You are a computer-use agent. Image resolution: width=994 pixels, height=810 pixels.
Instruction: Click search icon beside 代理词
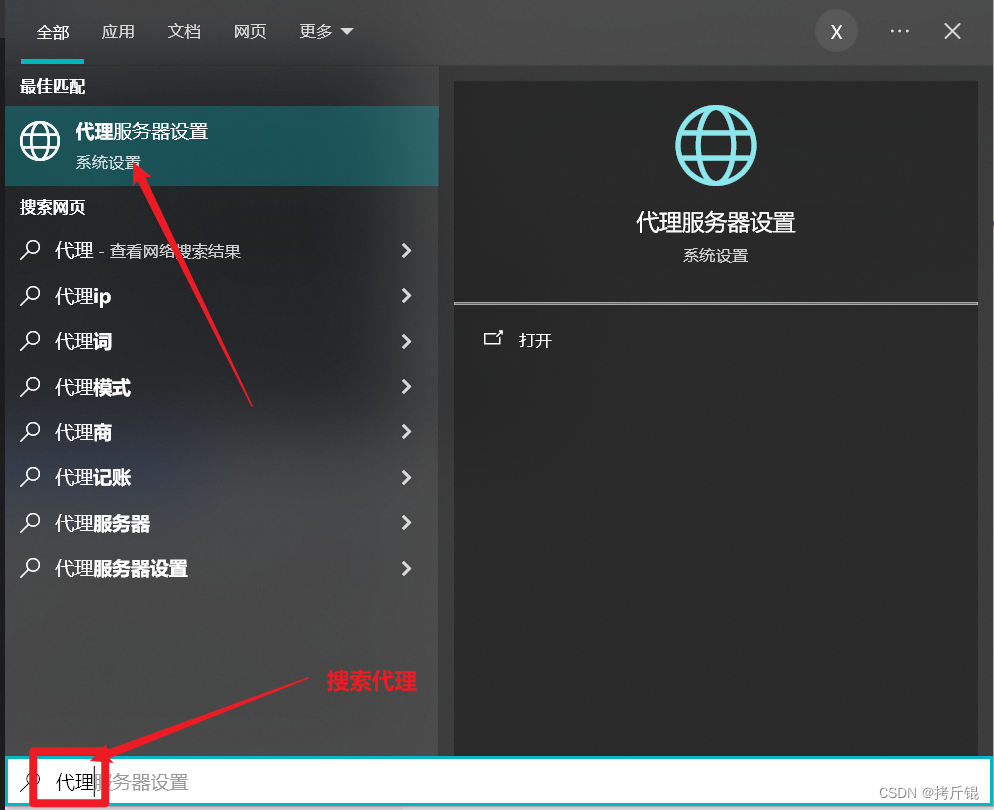(x=30, y=342)
